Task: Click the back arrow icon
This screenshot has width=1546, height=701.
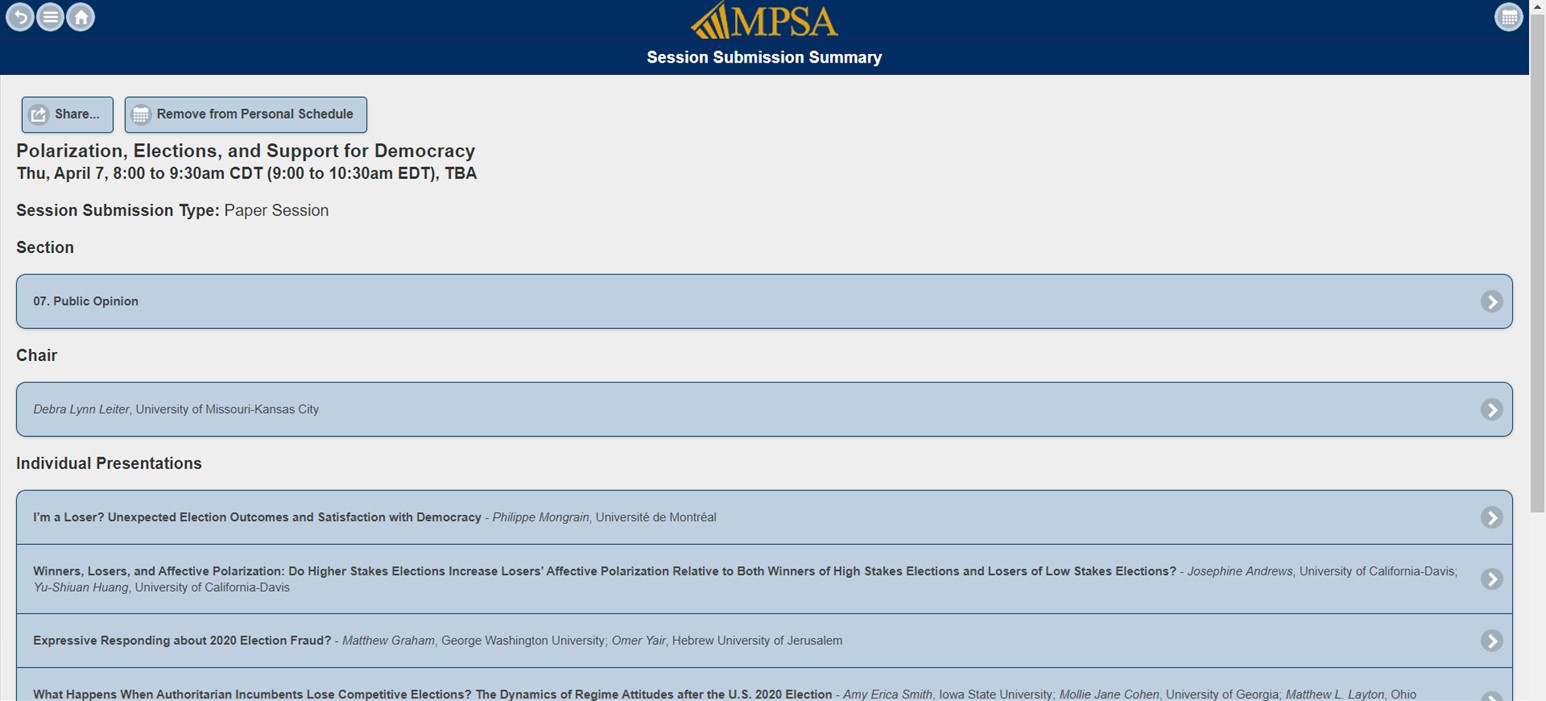Action: 20,17
